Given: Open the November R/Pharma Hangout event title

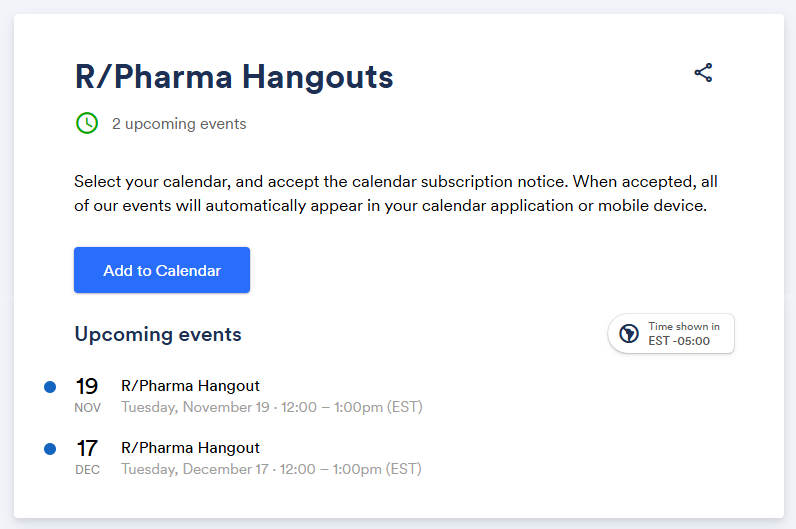Looking at the screenshot, I should 190,386.
